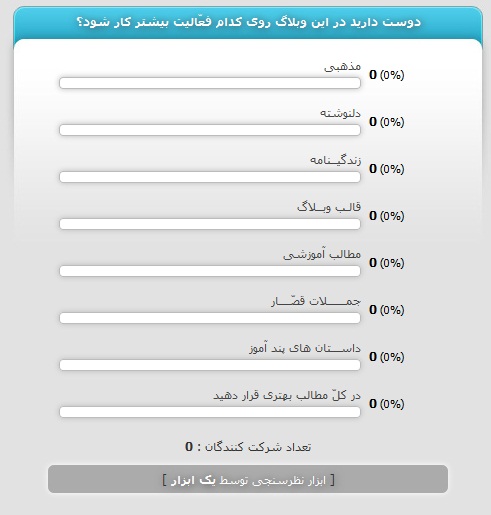Click the progress bar under مذهبی

tap(210, 83)
